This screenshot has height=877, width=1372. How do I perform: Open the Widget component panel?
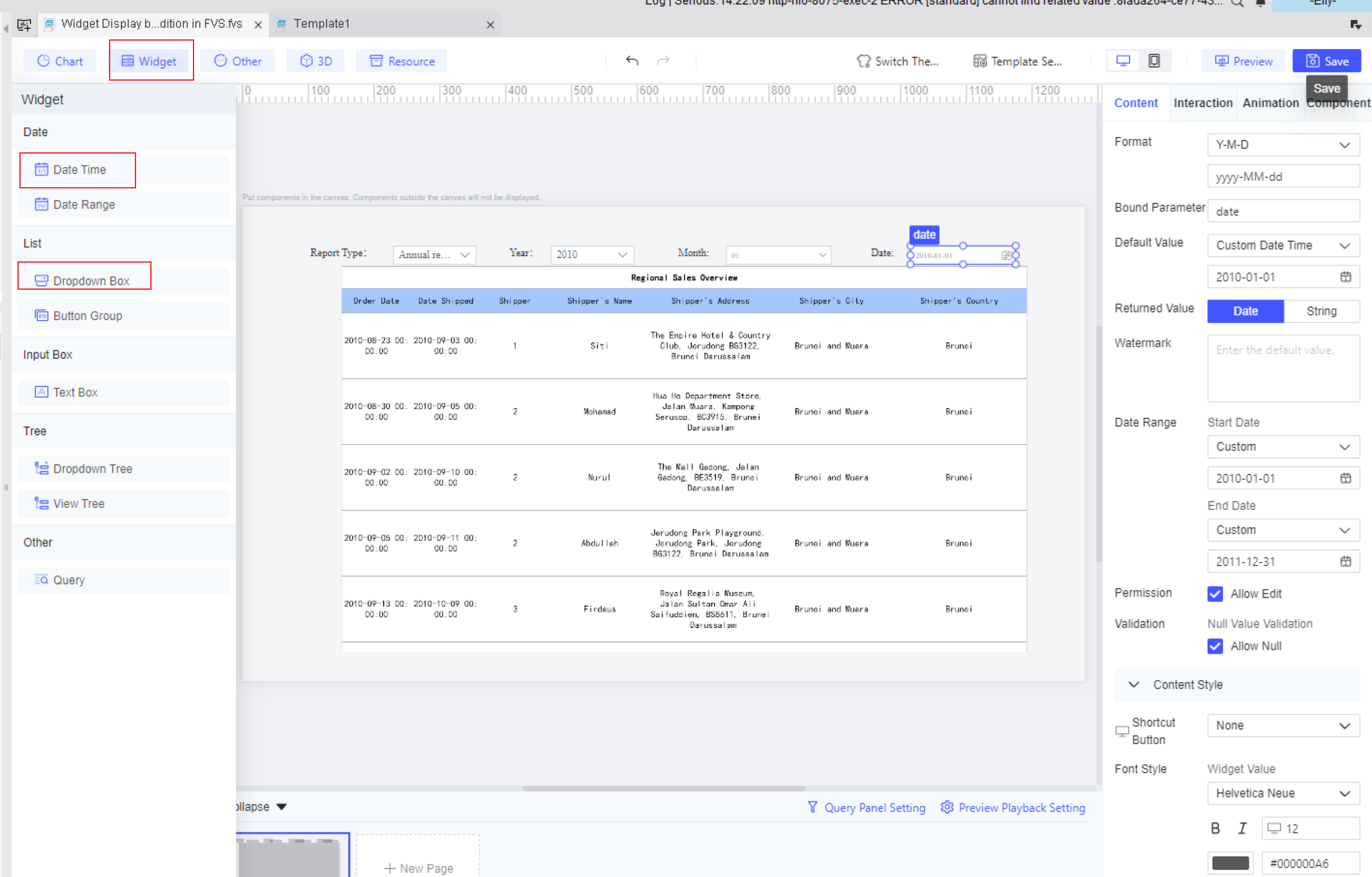point(149,61)
